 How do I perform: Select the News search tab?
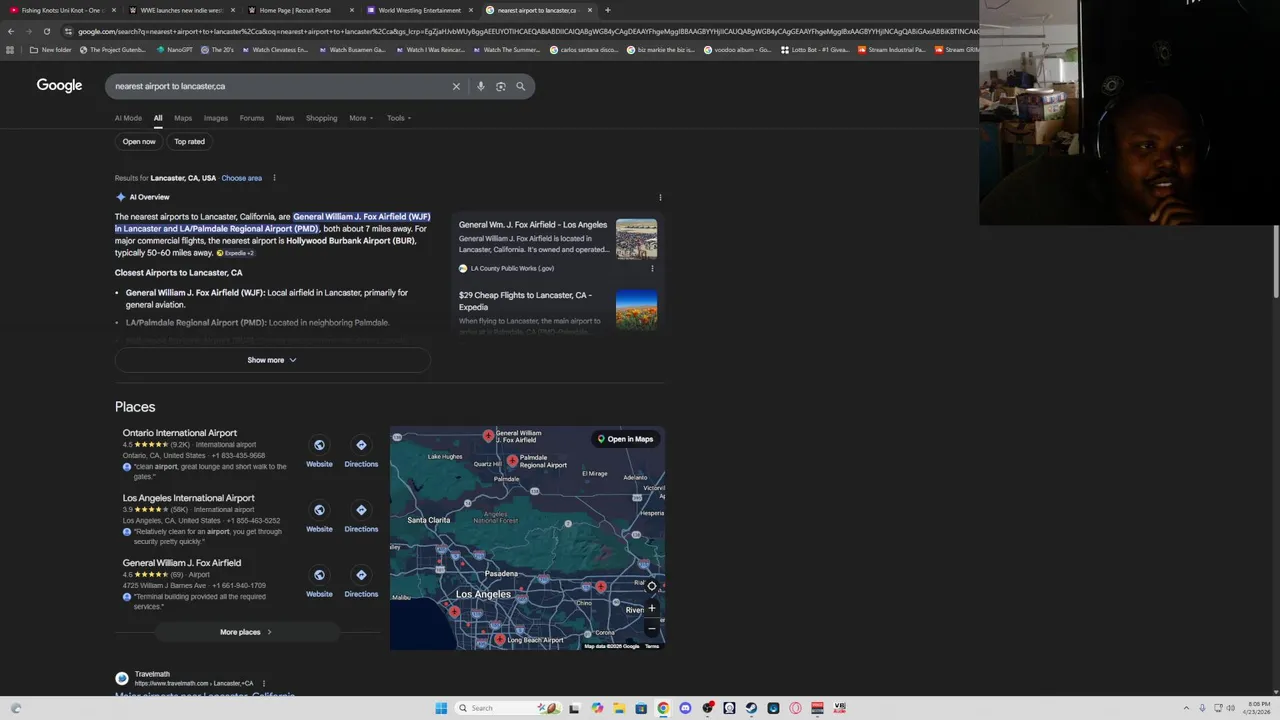(x=285, y=118)
